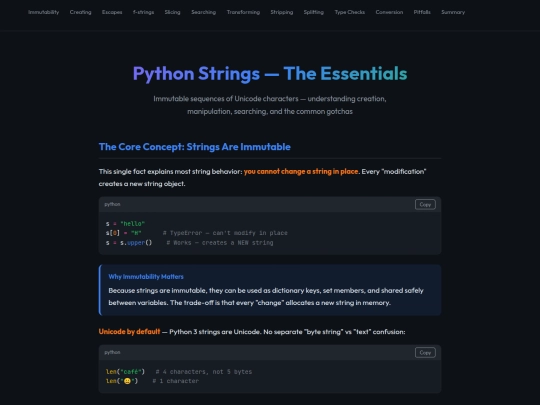The width and height of the screenshot is (540, 405).
Task: Click the Why Immutability Matters callout title
Action: pyautogui.click(x=146, y=277)
